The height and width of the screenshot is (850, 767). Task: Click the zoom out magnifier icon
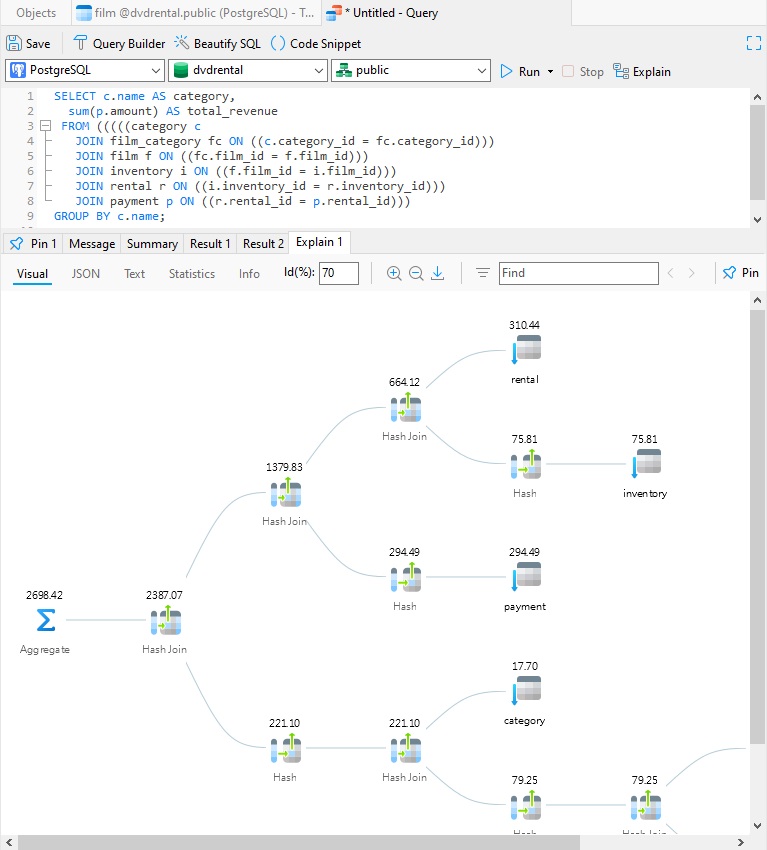coord(416,273)
